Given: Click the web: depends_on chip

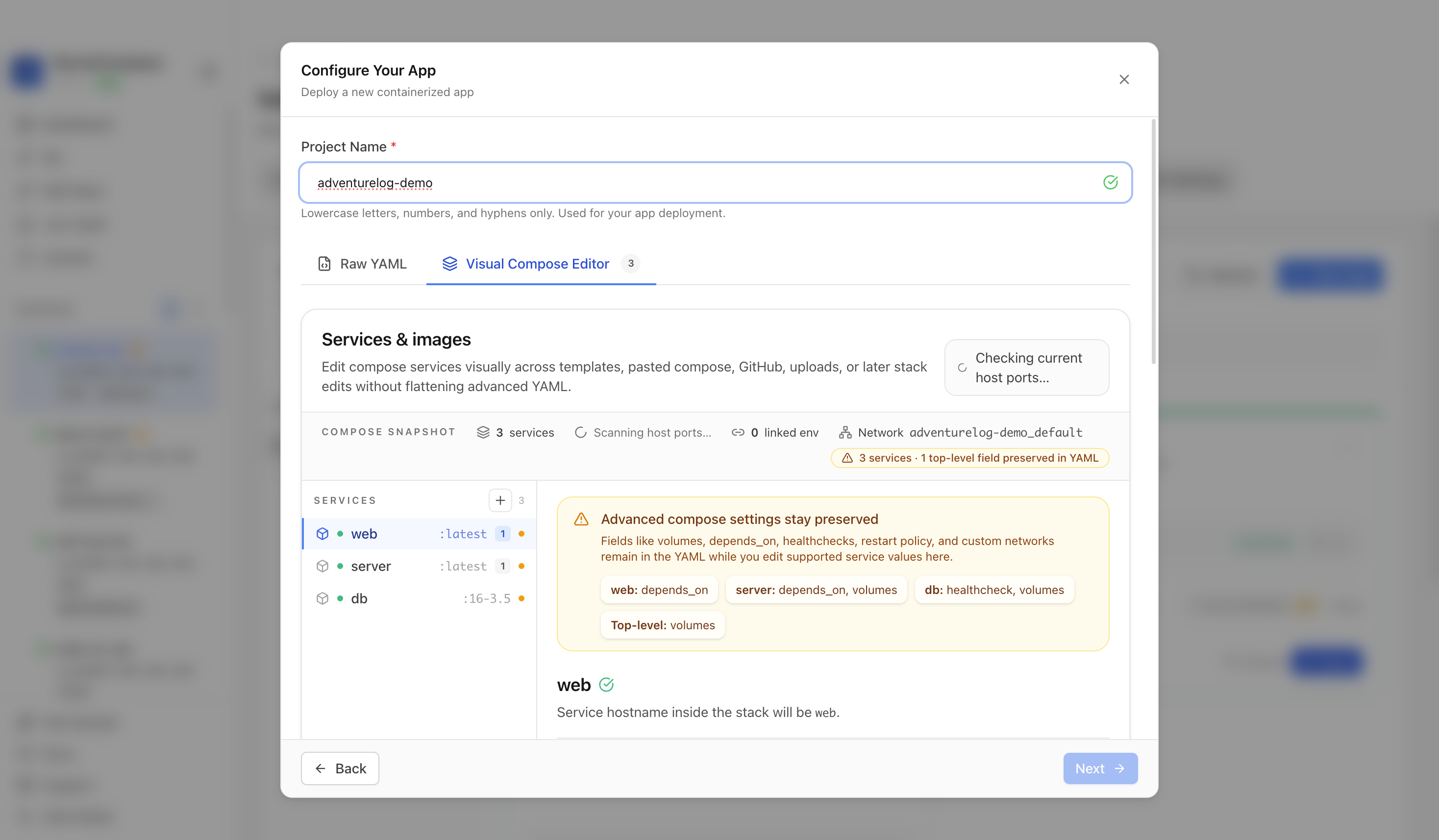Looking at the screenshot, I should click(659, 590).
